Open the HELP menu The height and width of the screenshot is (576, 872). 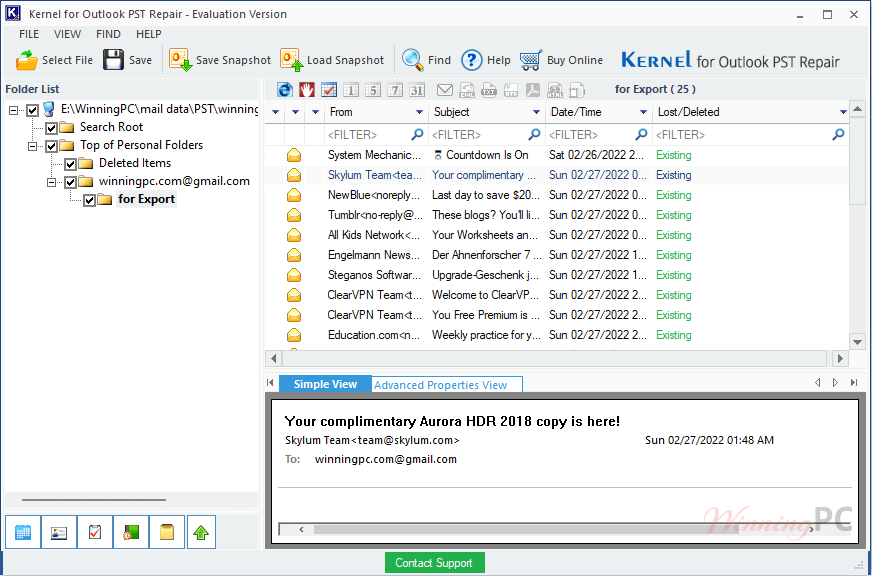(x=148, y=34)
